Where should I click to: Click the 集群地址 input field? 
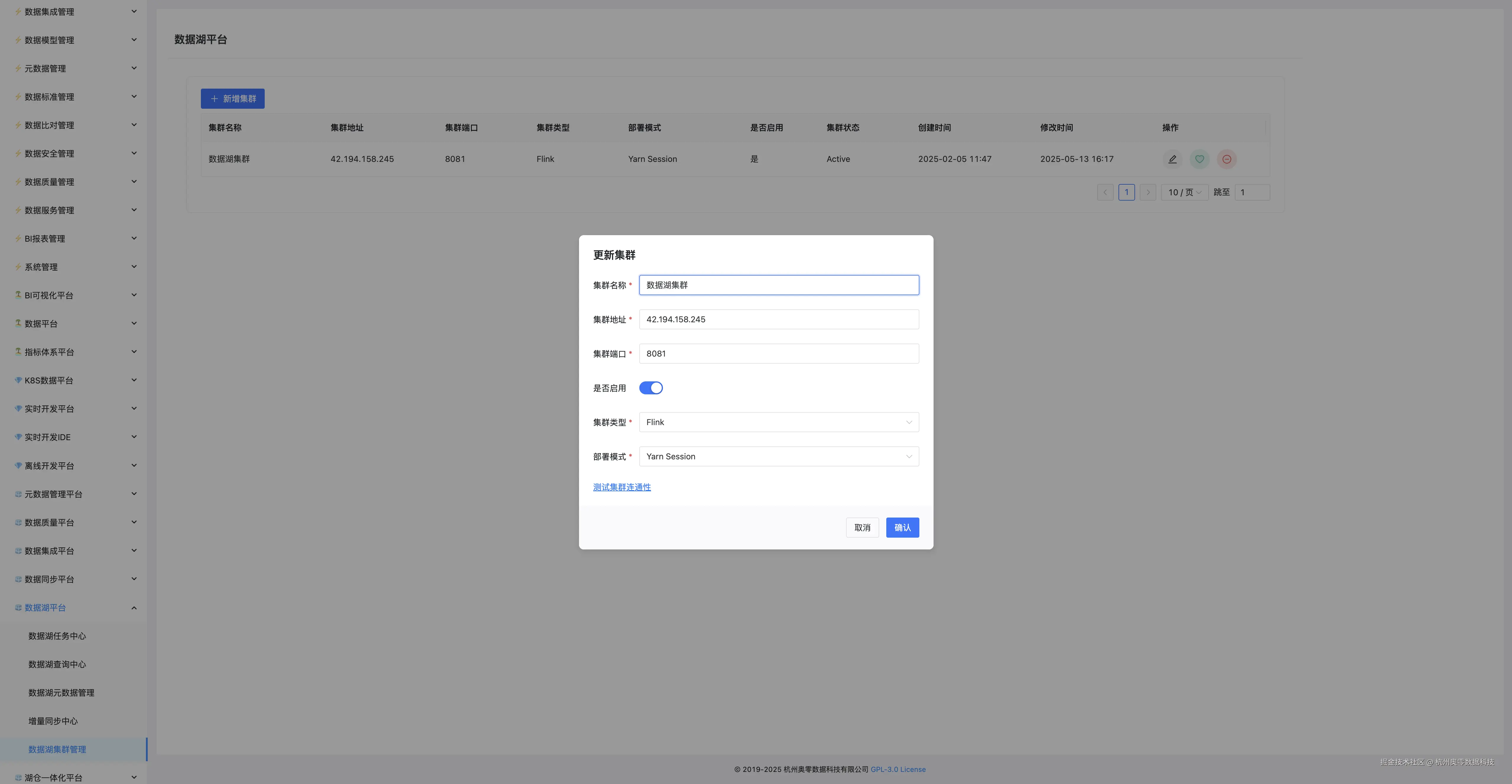pyautogui.click(x=778, y=319)
